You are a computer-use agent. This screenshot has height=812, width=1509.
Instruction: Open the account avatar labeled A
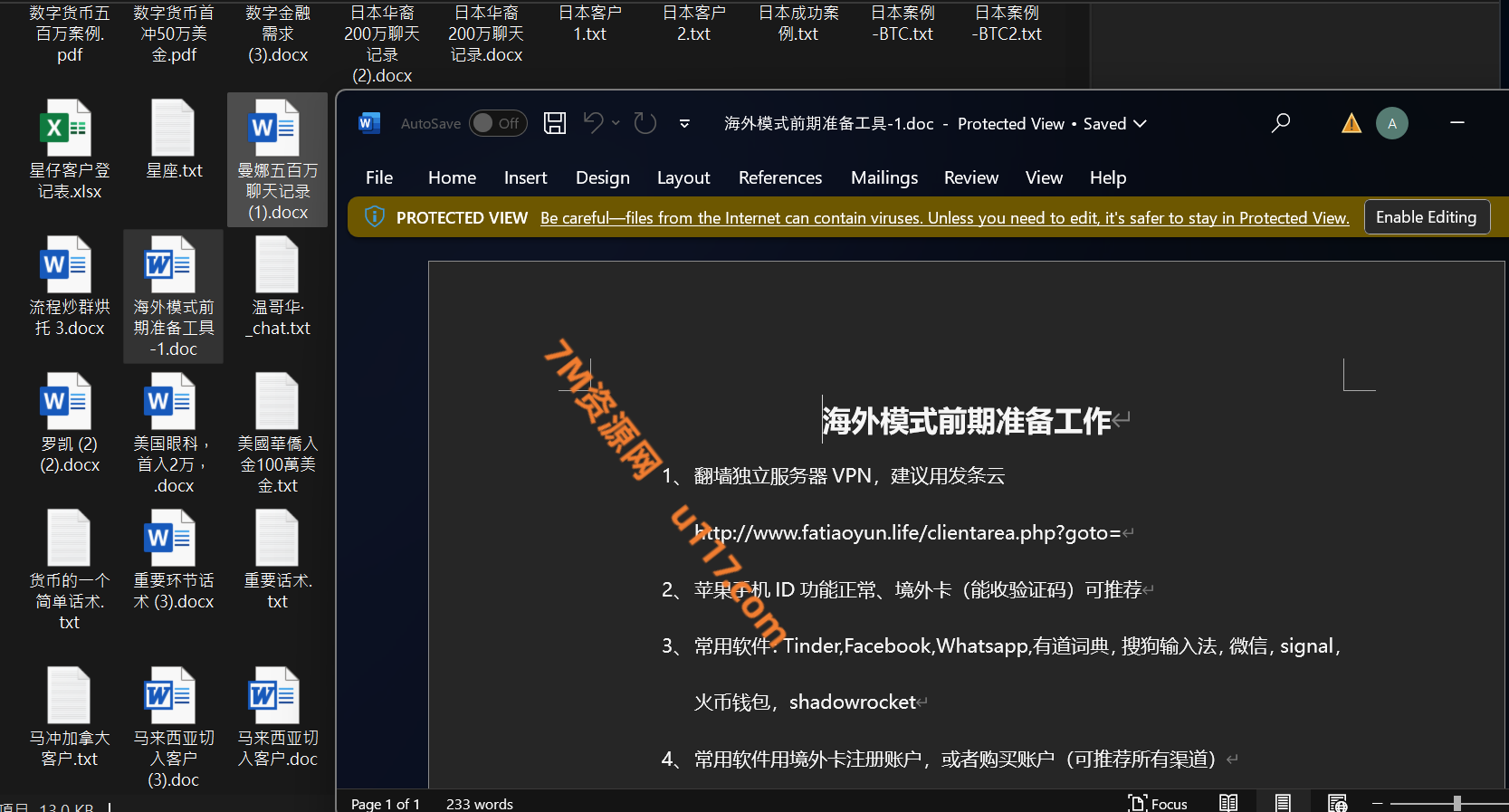coord(1391,123)
